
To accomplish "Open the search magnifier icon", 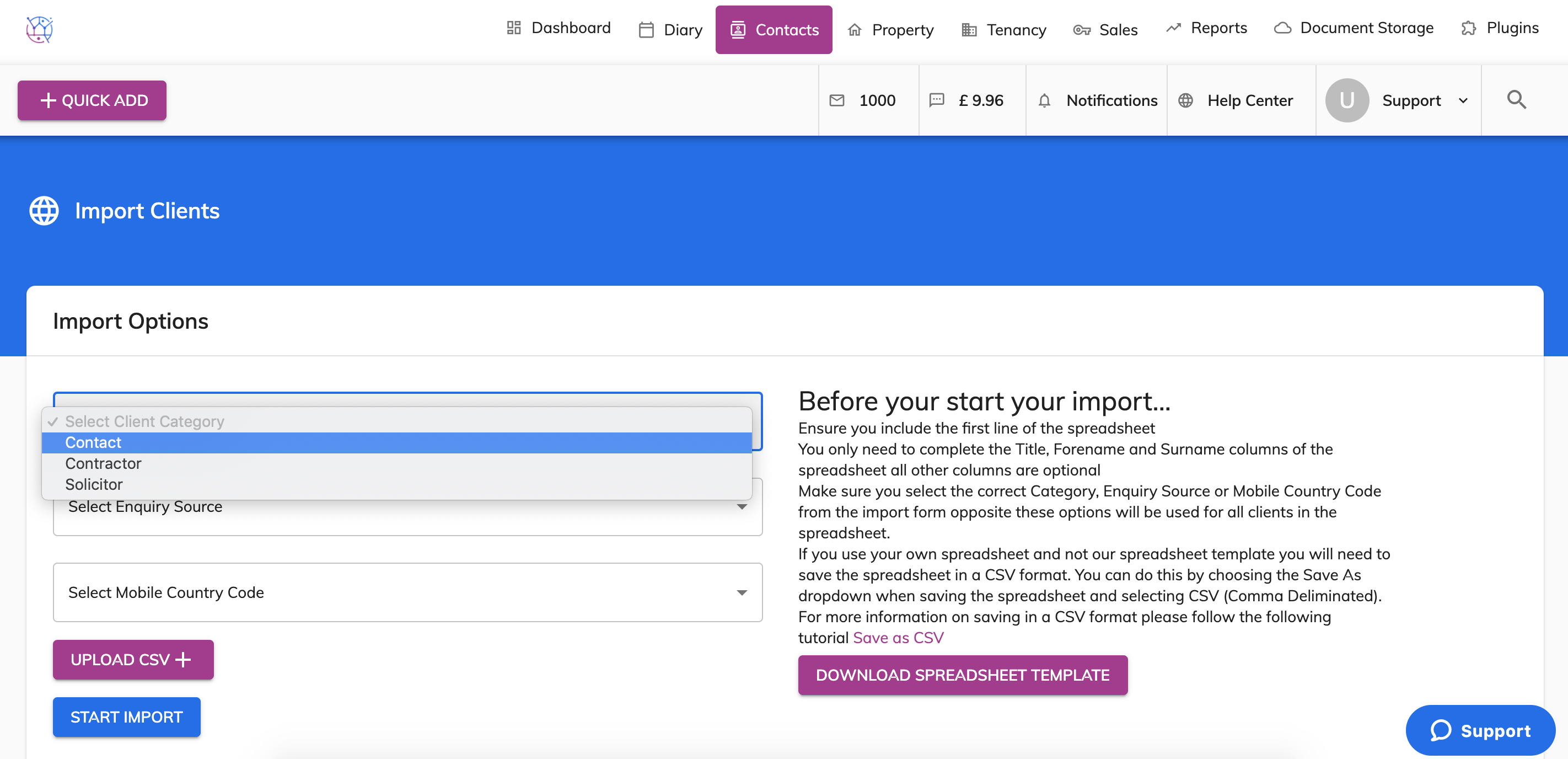I will click(1516, 99).
